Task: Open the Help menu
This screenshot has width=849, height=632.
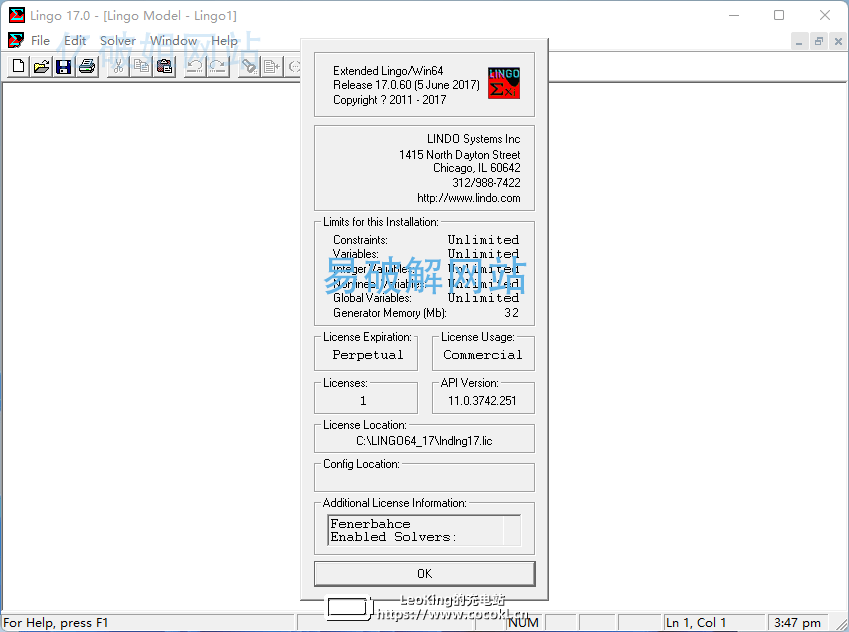Action: pos(224,41)
